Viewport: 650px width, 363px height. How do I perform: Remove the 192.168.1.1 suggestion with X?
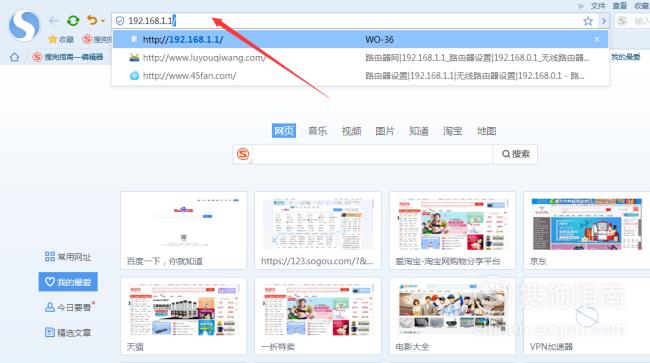[x=597, y=39]
